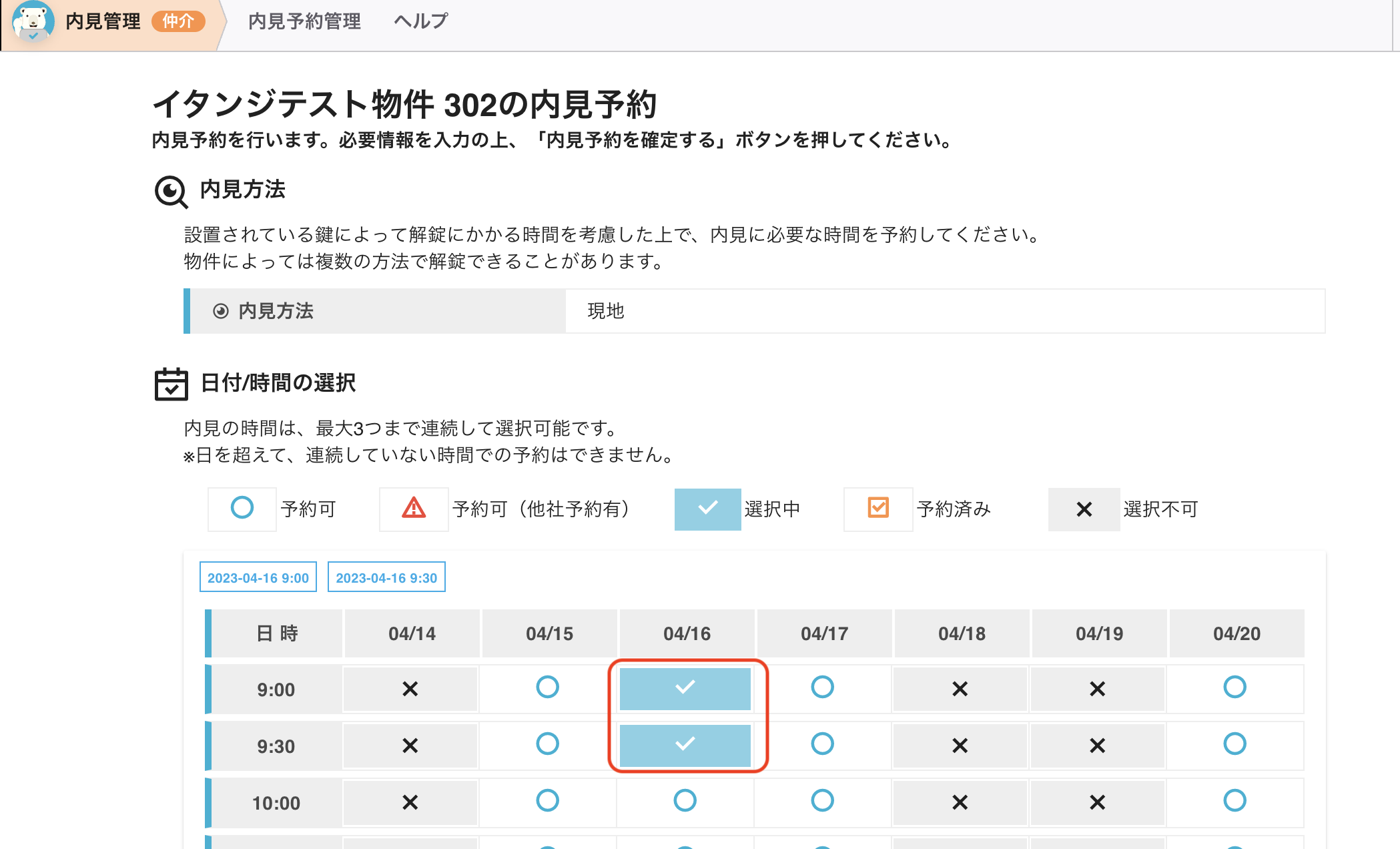Screen dimensions: 1400x849
Task: Click the 予約可 circle legend icon
Action: click(x=242, y=508)
